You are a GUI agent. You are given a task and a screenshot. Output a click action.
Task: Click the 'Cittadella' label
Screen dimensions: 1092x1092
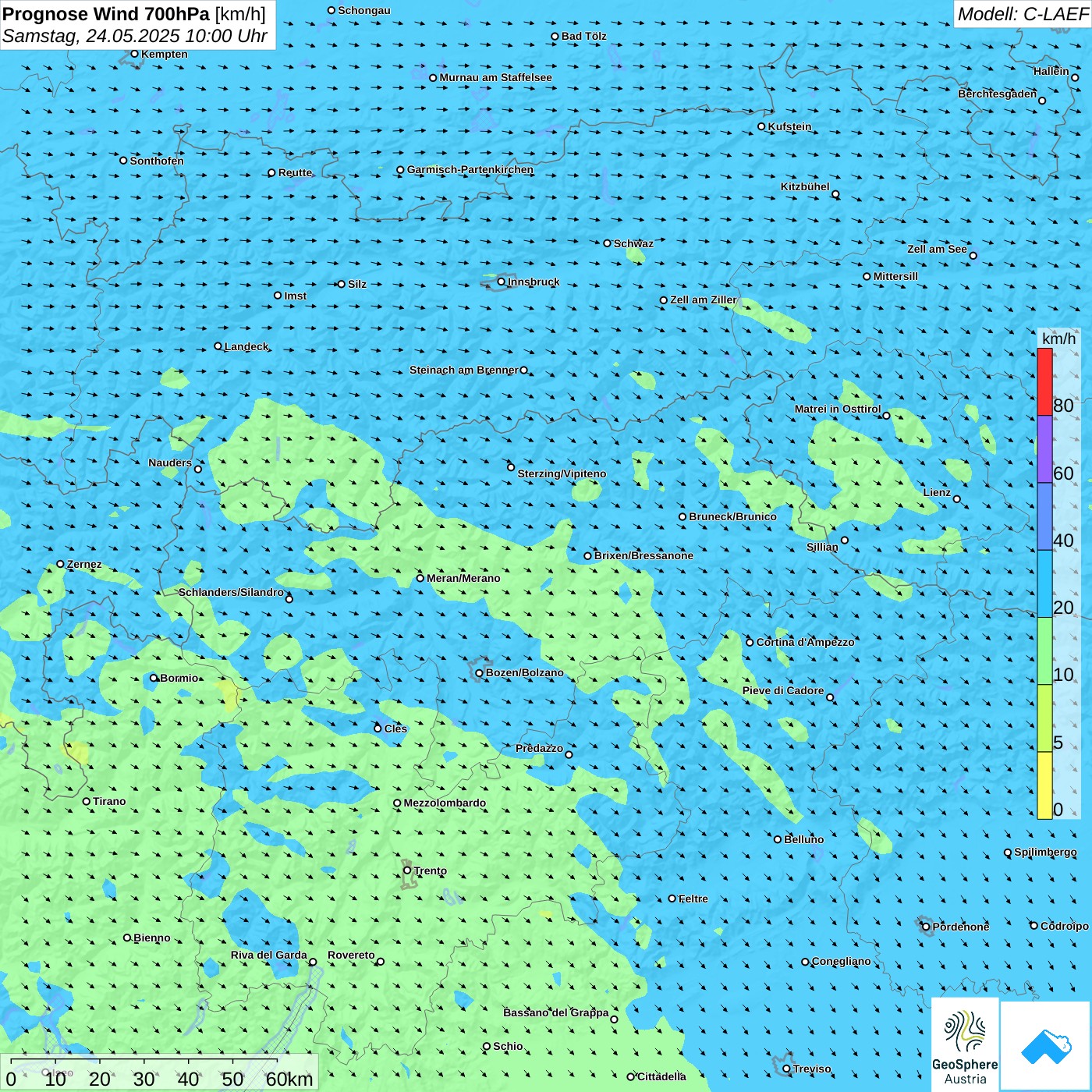click(661, 1076)
